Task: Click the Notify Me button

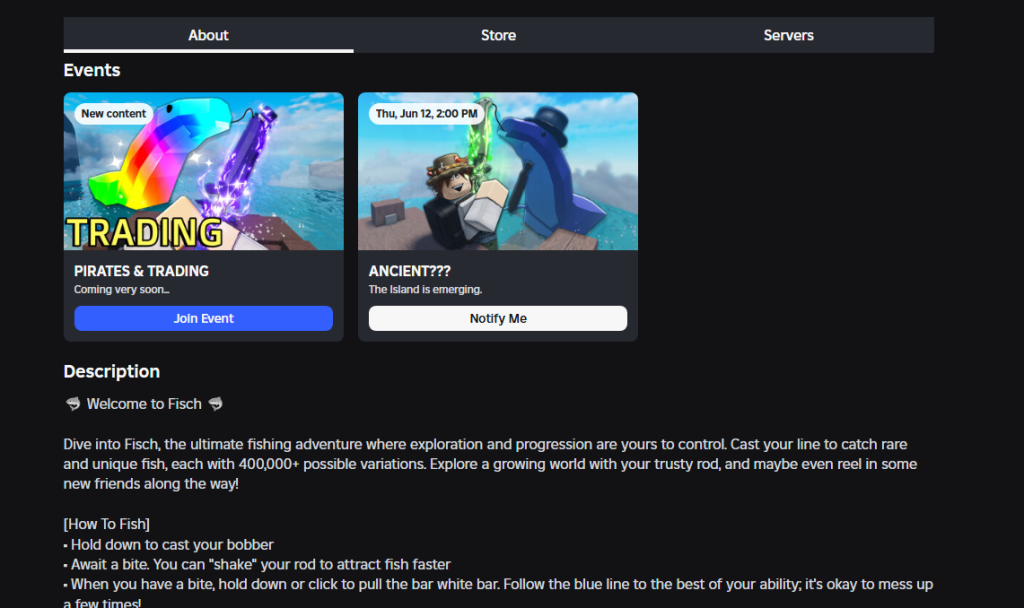Action: click(x=498, y=319)
